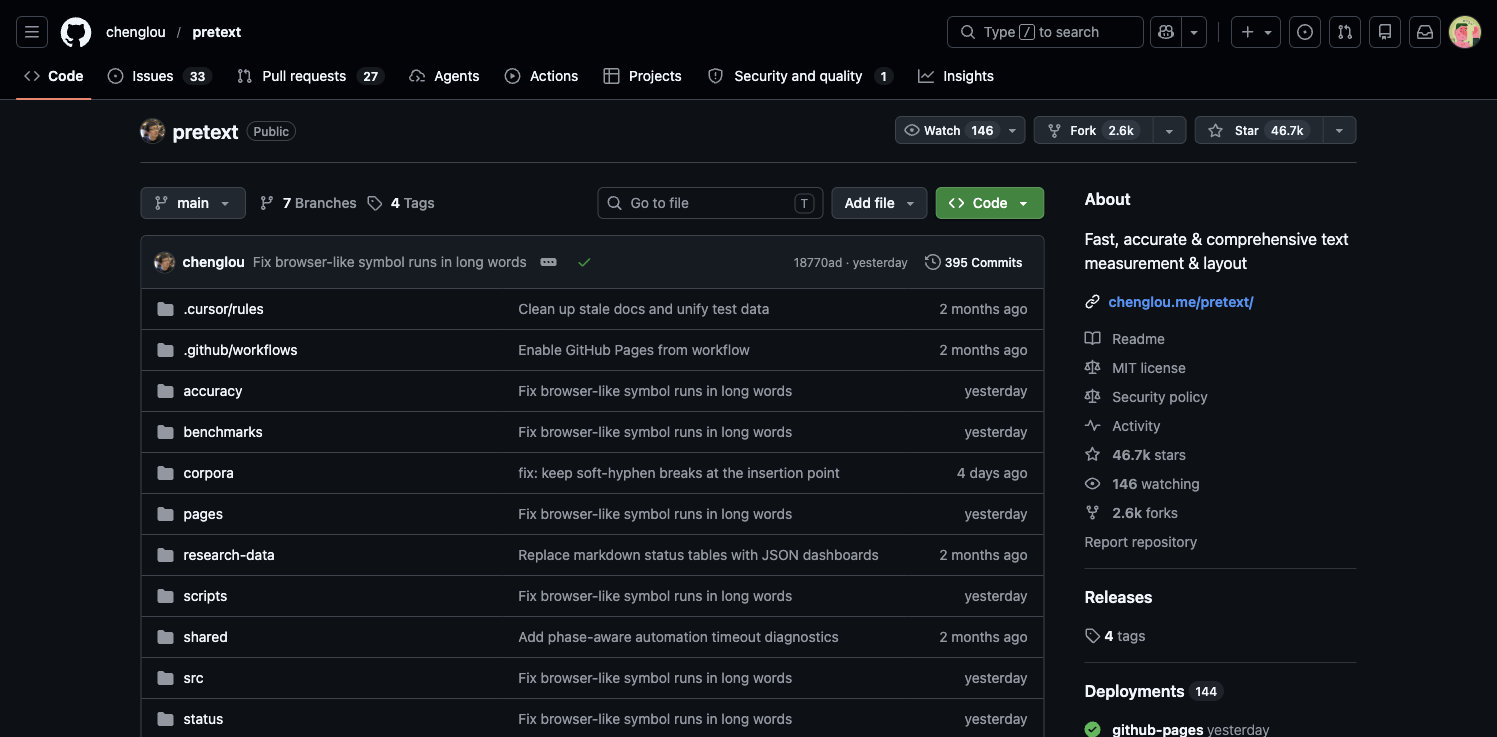Expand commit details ellipsis button

pos(548,262)
